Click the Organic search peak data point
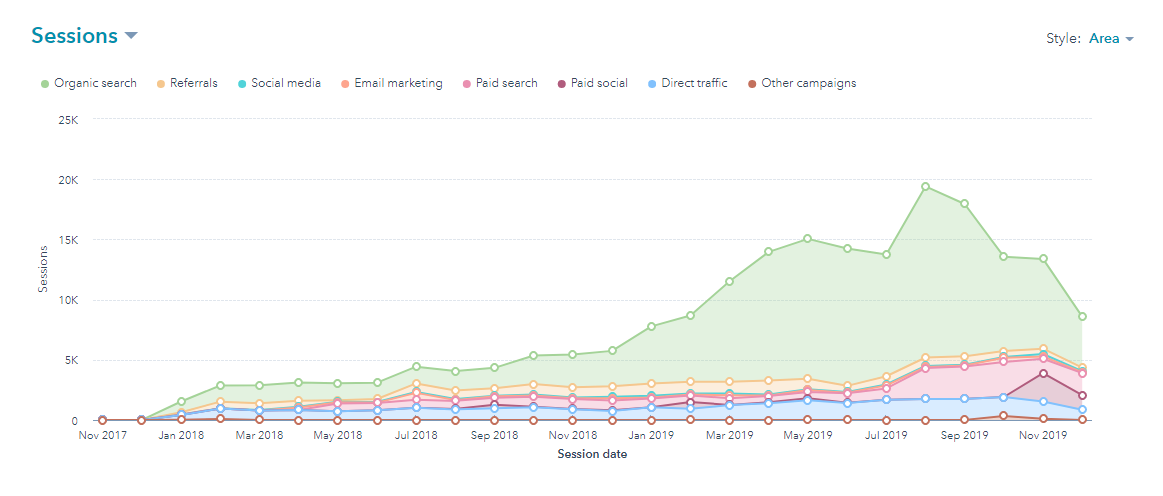1163x496 pixels. 926,186
